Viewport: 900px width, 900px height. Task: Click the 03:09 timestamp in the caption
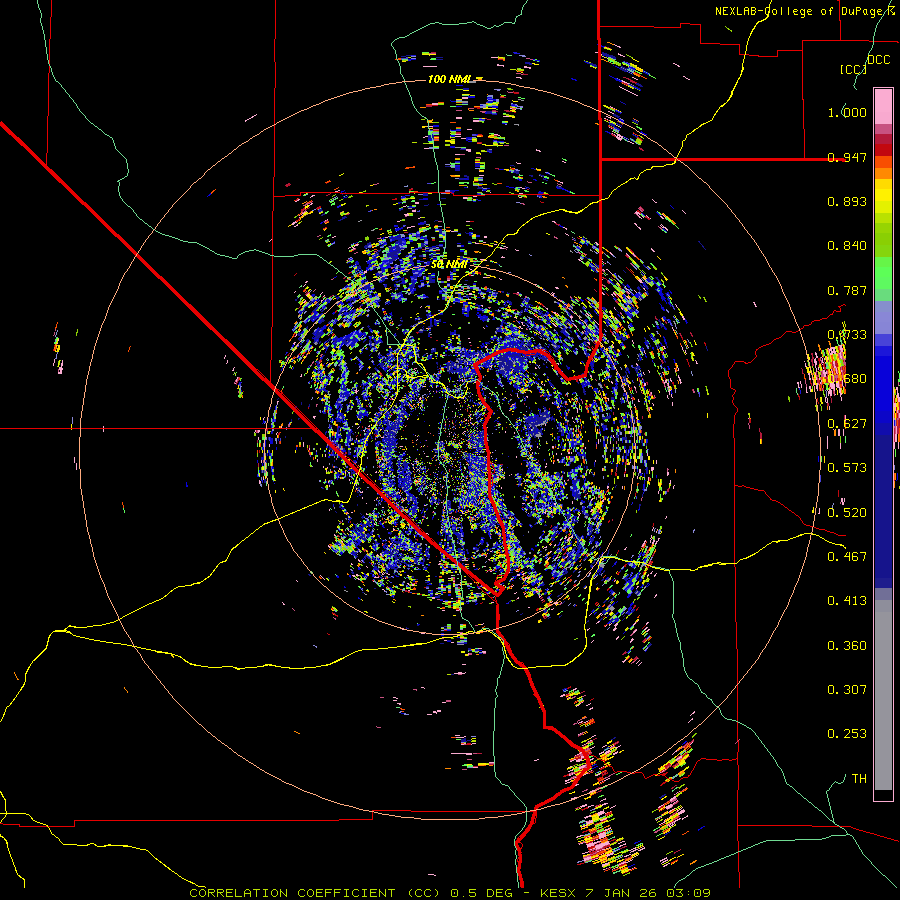click(x=688, y=893)
